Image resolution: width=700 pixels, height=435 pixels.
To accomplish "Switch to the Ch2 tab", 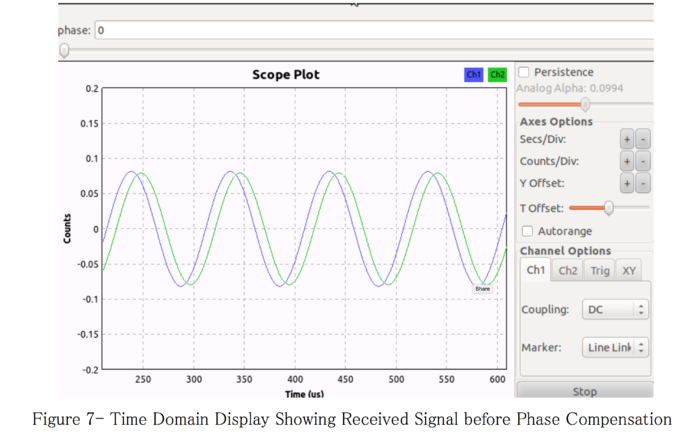I will [x=567, y=270].
